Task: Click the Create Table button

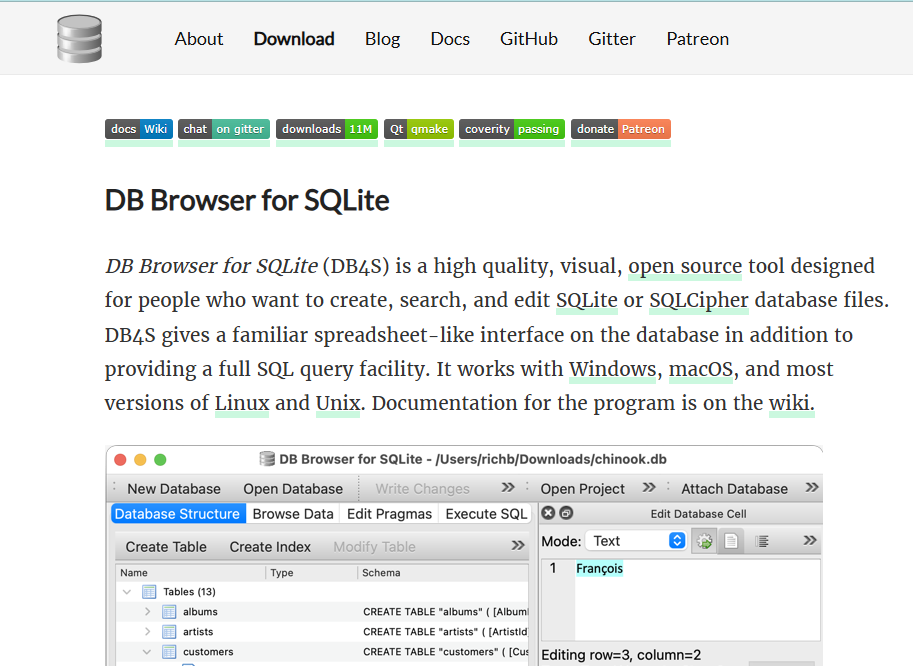Action: point(166,547)
